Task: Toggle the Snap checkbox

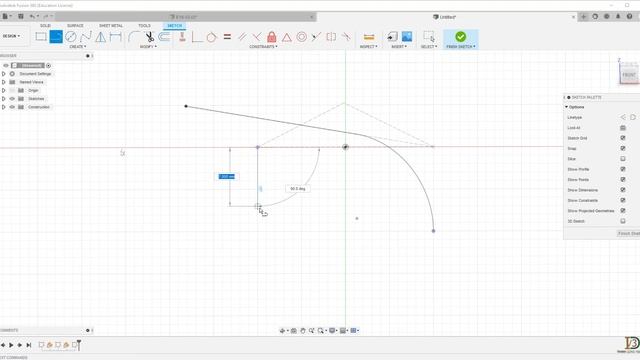Action: [623, 148]
